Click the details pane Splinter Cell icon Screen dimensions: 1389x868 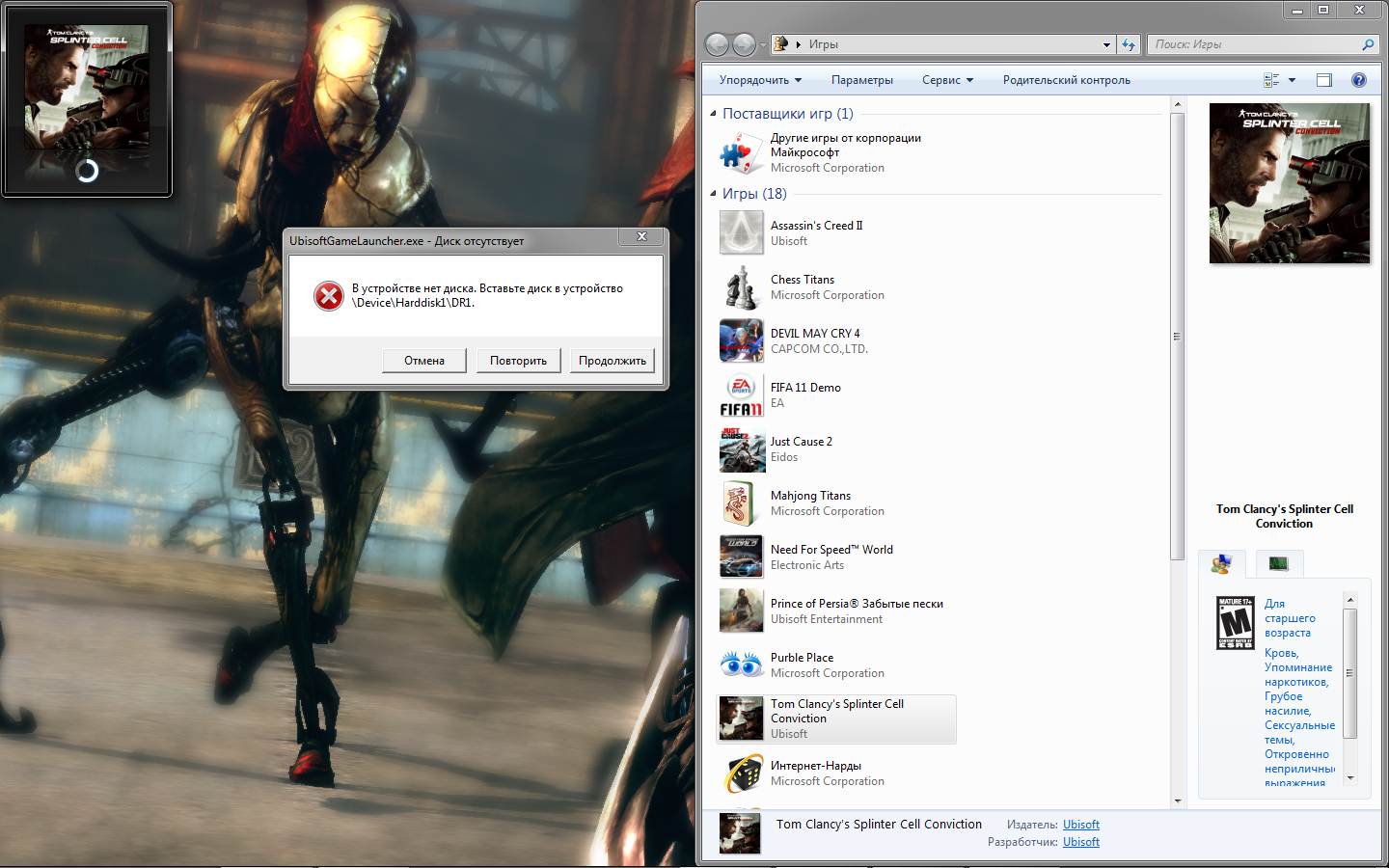[740, 833]
